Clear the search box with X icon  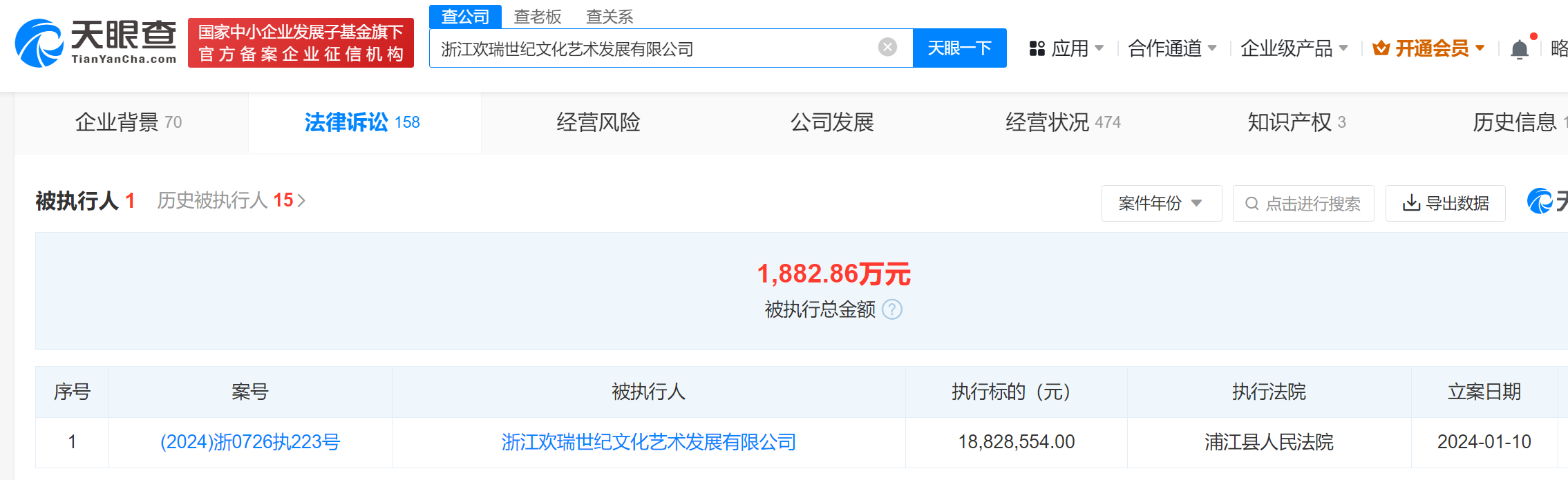point(887,47)
